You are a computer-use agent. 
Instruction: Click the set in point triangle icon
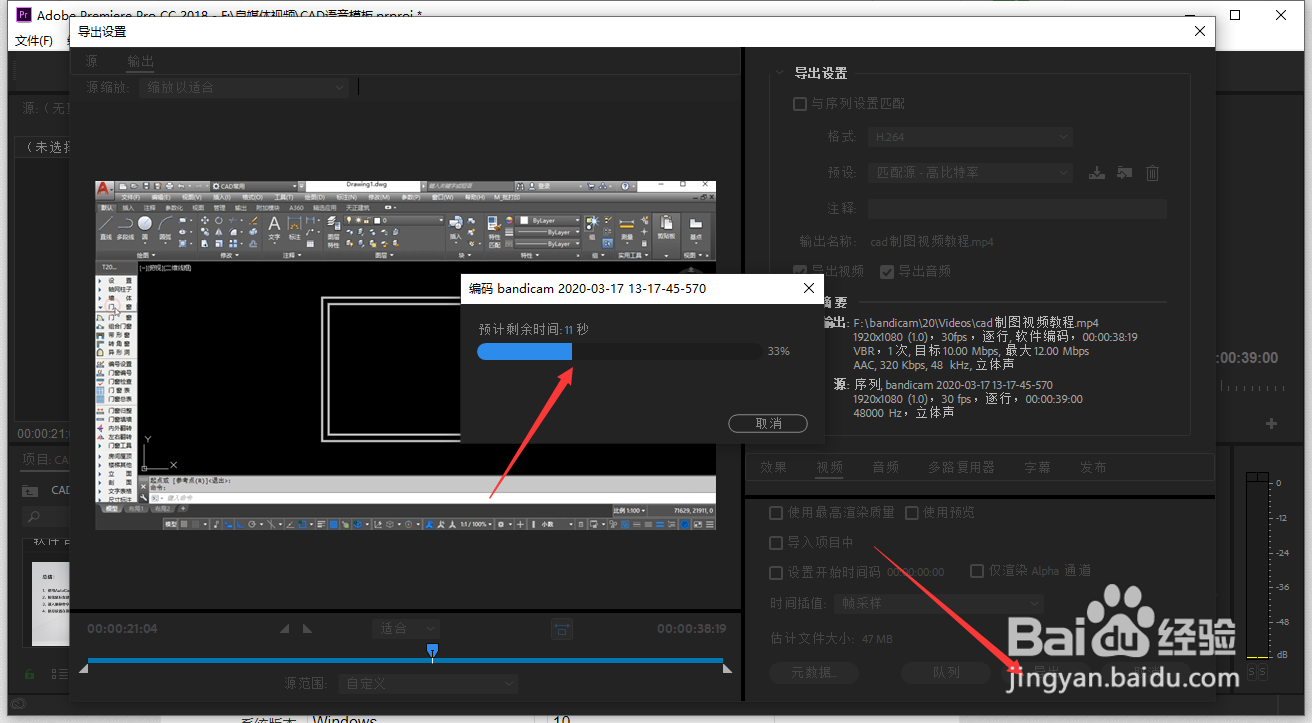click(284, 629)
